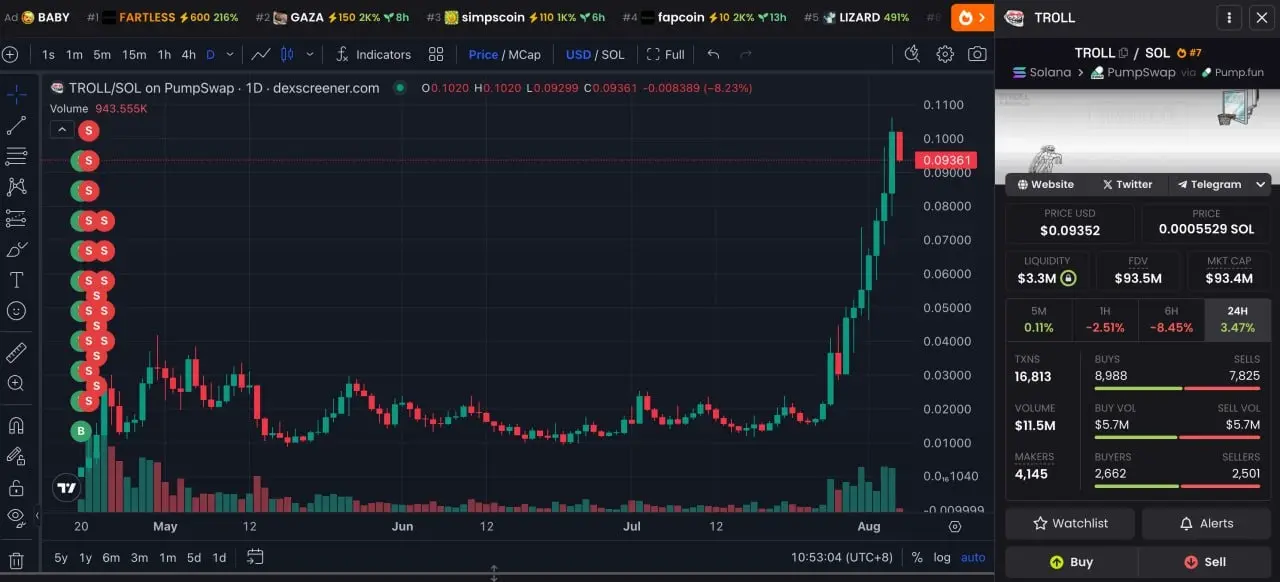This screenshot has height=582, width=1280.
Task: Toggle auto scale mode
Action: coord(973,557)
